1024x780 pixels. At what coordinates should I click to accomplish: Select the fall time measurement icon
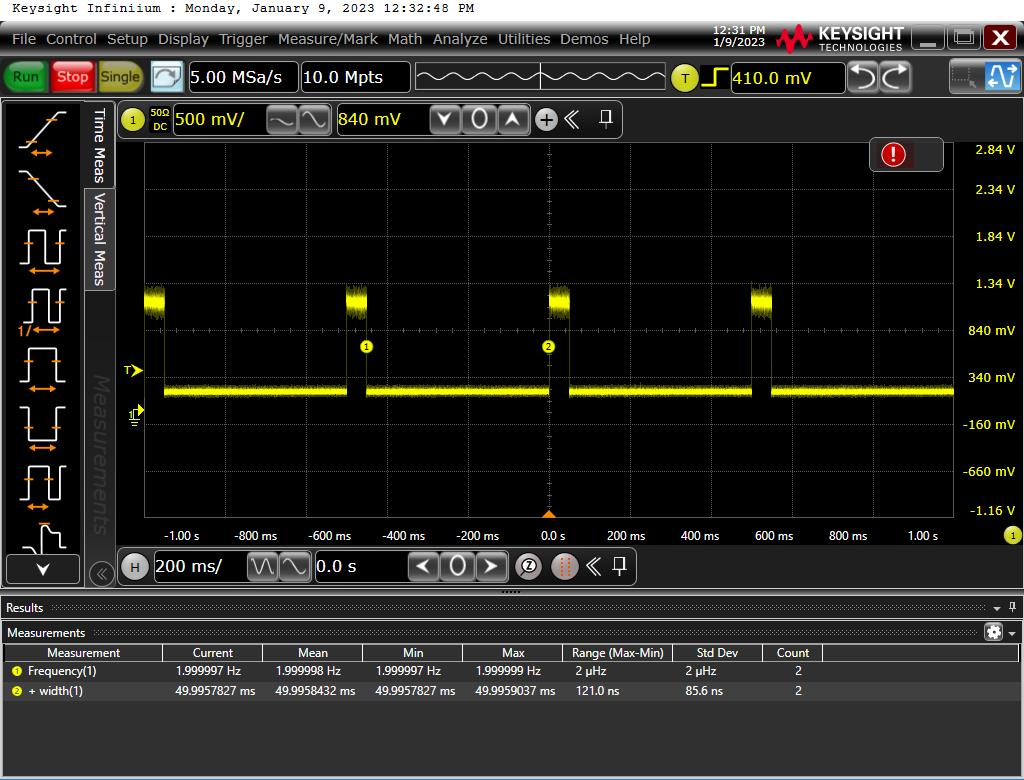click(42, 190)
